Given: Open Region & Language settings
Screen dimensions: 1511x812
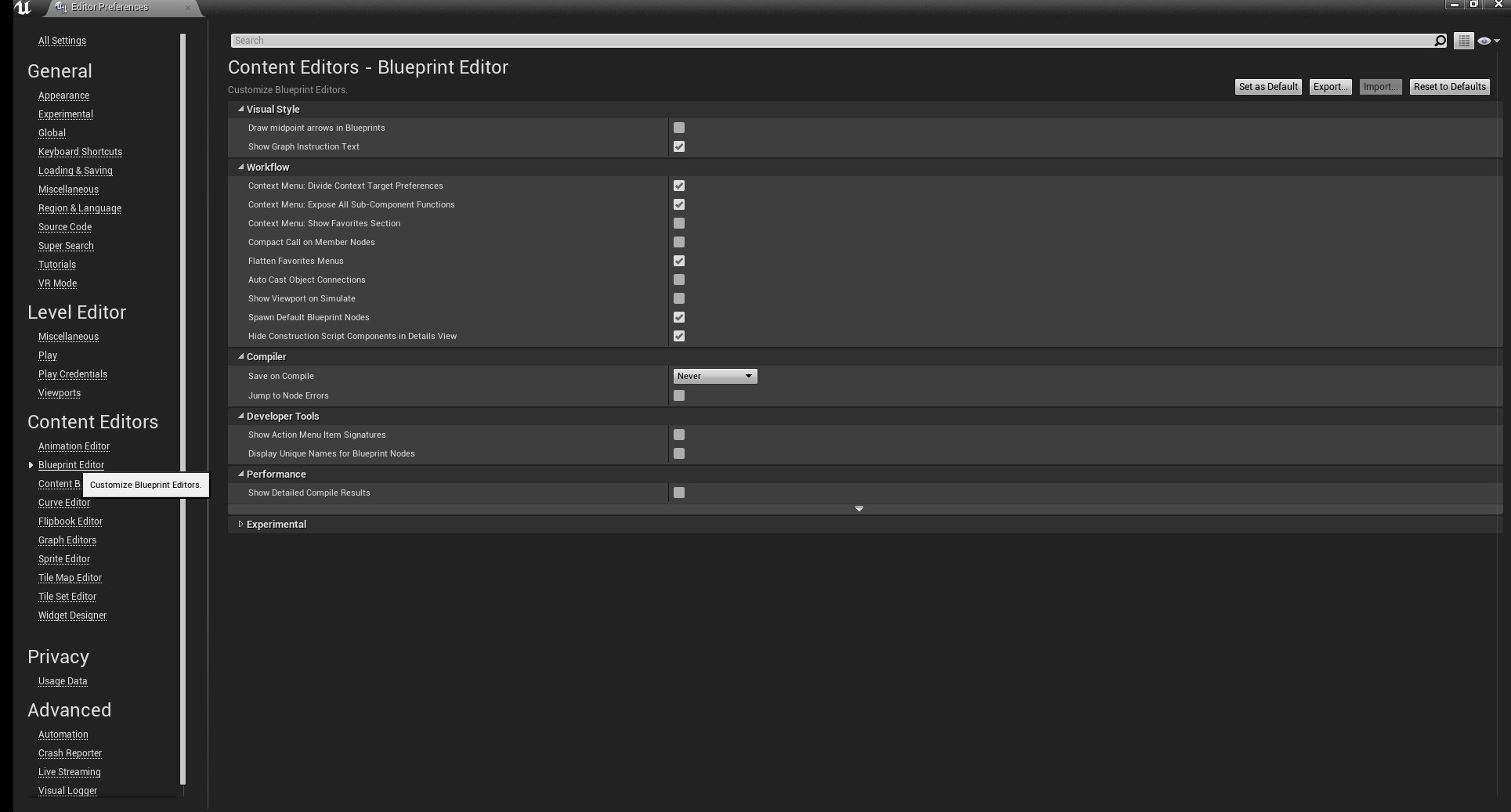Looking at the screenshot, I should (x=79, y=208).
